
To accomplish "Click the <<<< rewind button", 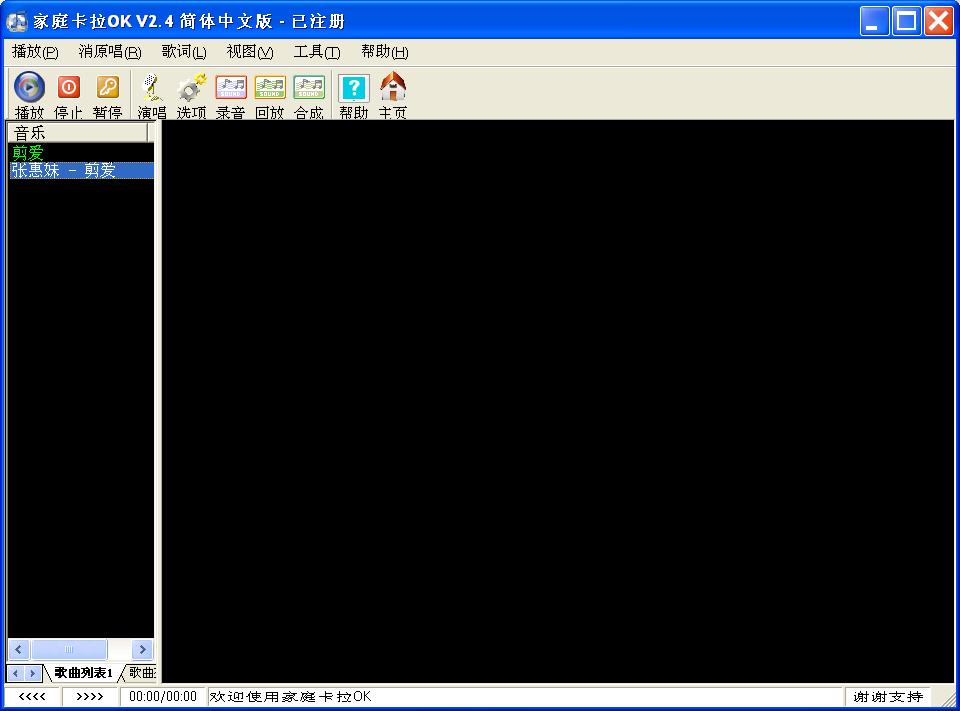I will [x=32, y=696].
